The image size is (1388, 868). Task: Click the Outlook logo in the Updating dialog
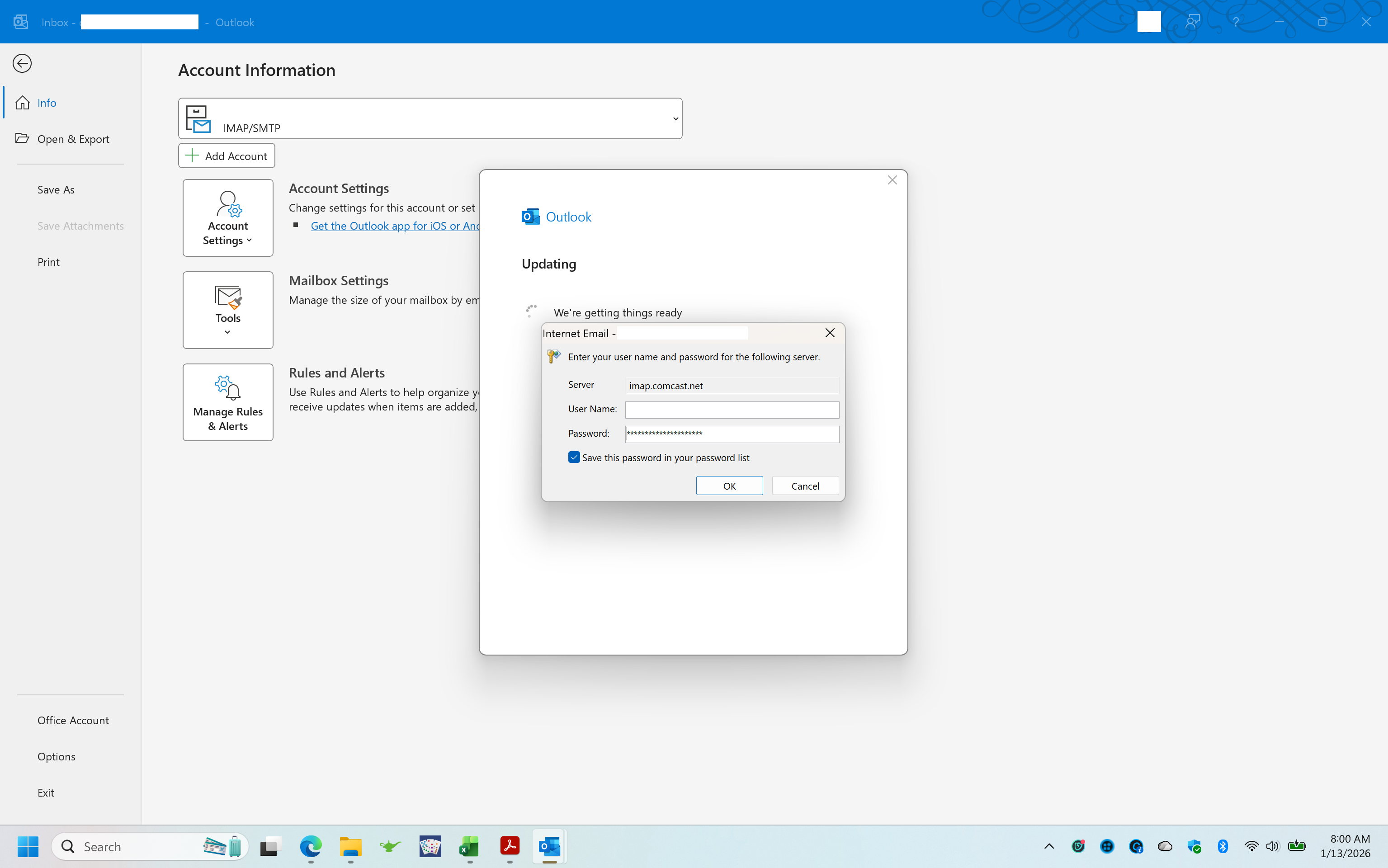tap(530, 217)
